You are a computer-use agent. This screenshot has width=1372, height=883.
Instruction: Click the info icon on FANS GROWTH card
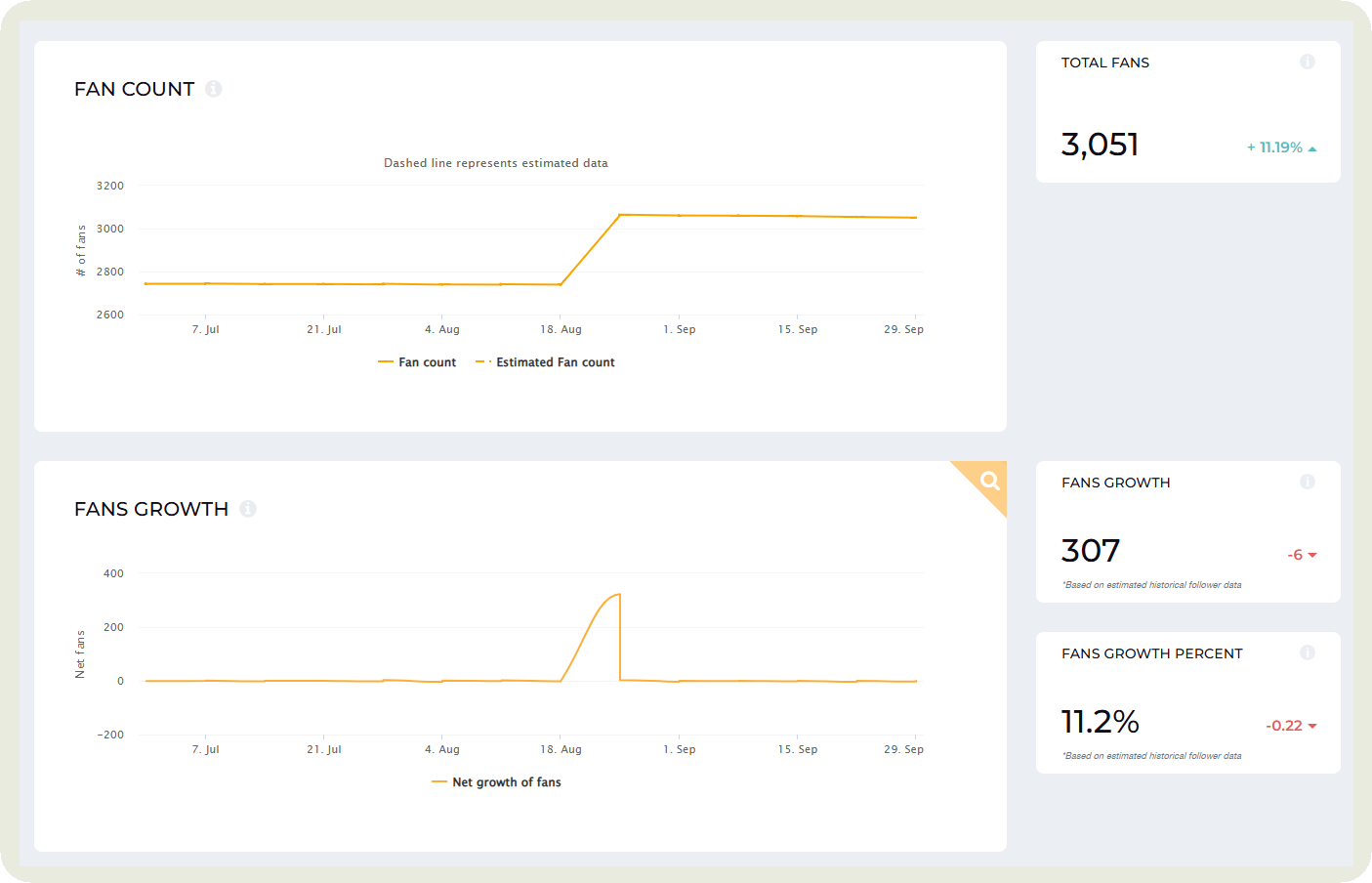coord(1307,483)
